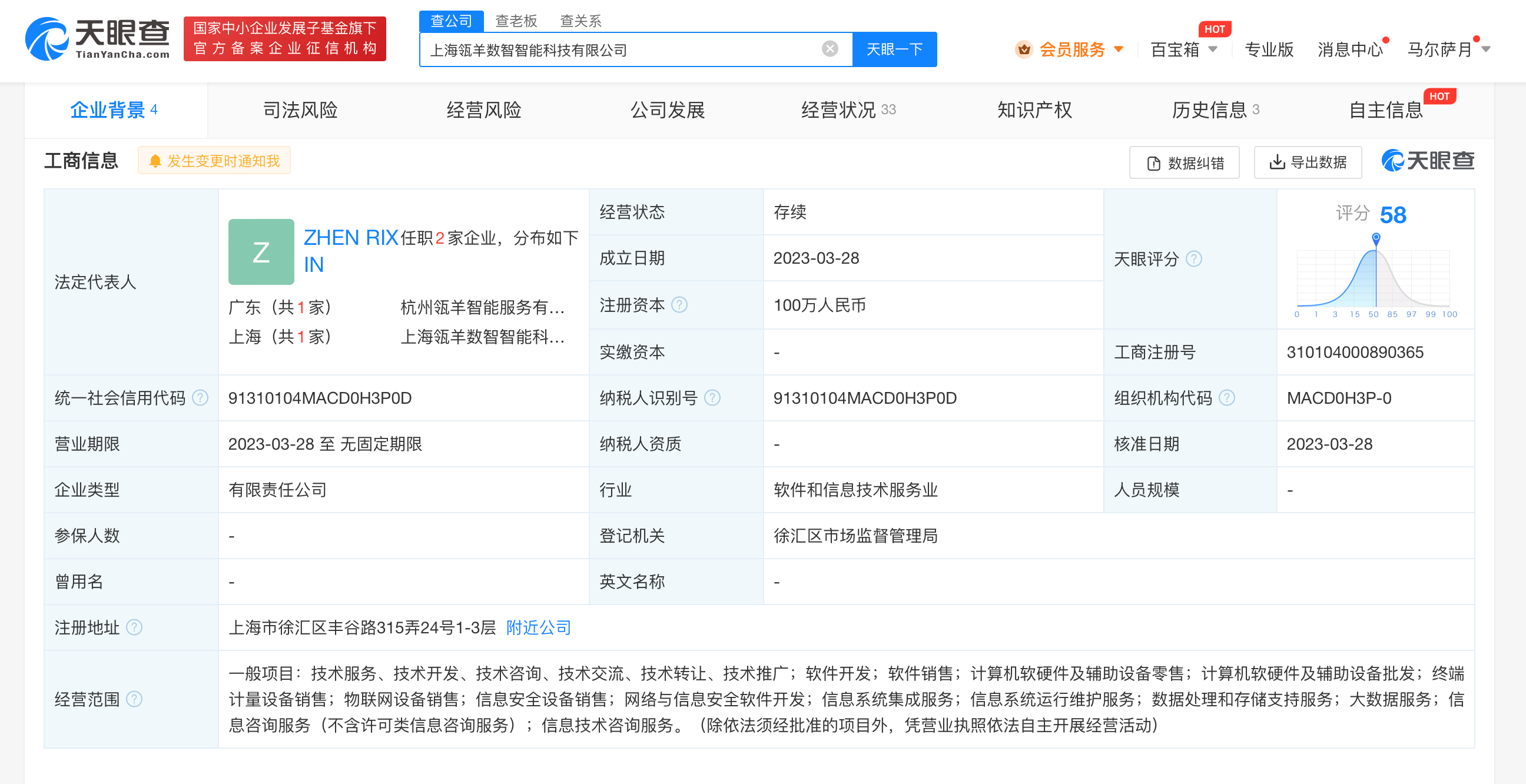Click 发生变更时通知我 button
Viewport: 1526px width, 784px height.
(214, 161)
